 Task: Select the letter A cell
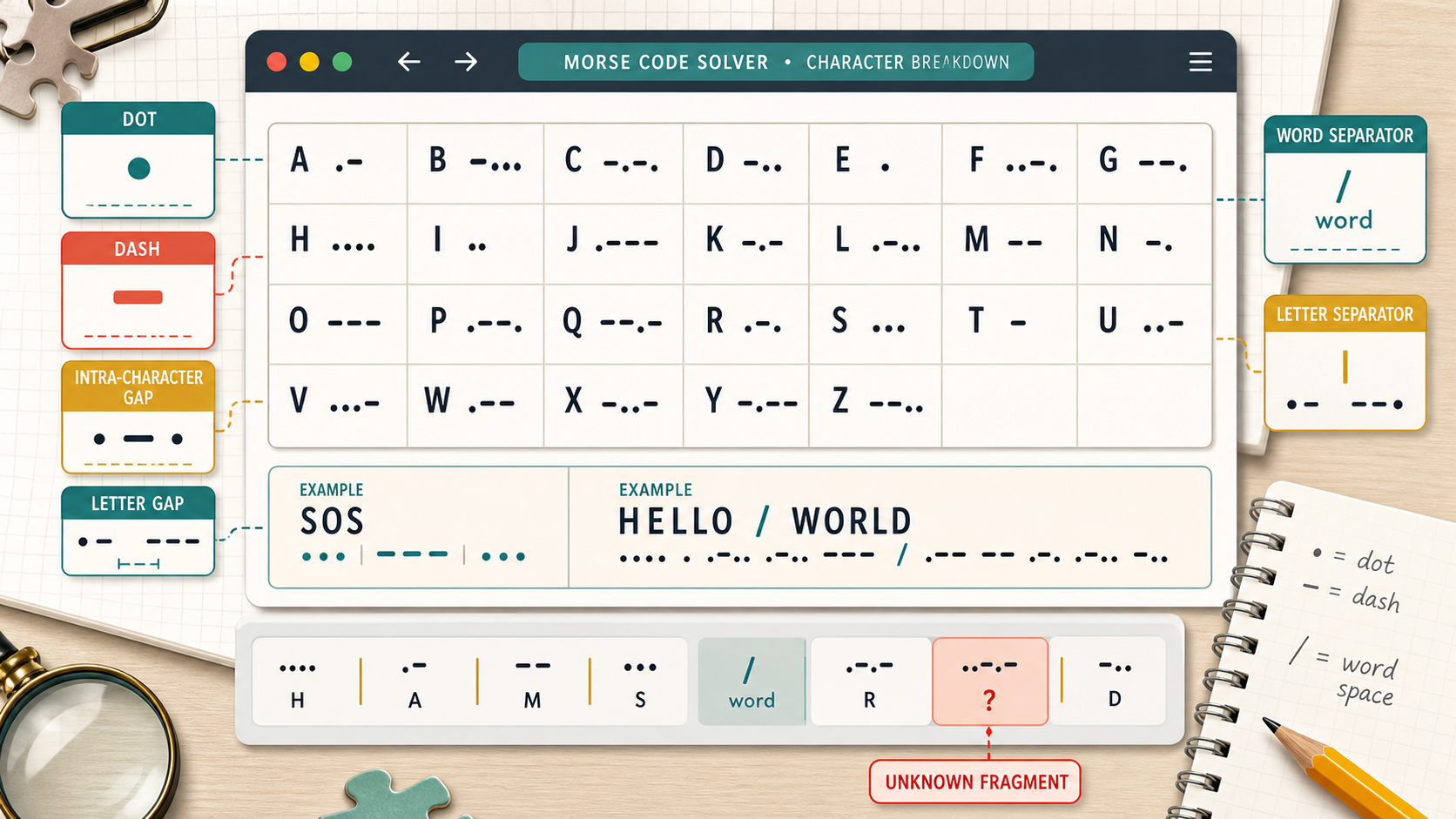click(x=338, y=164)
